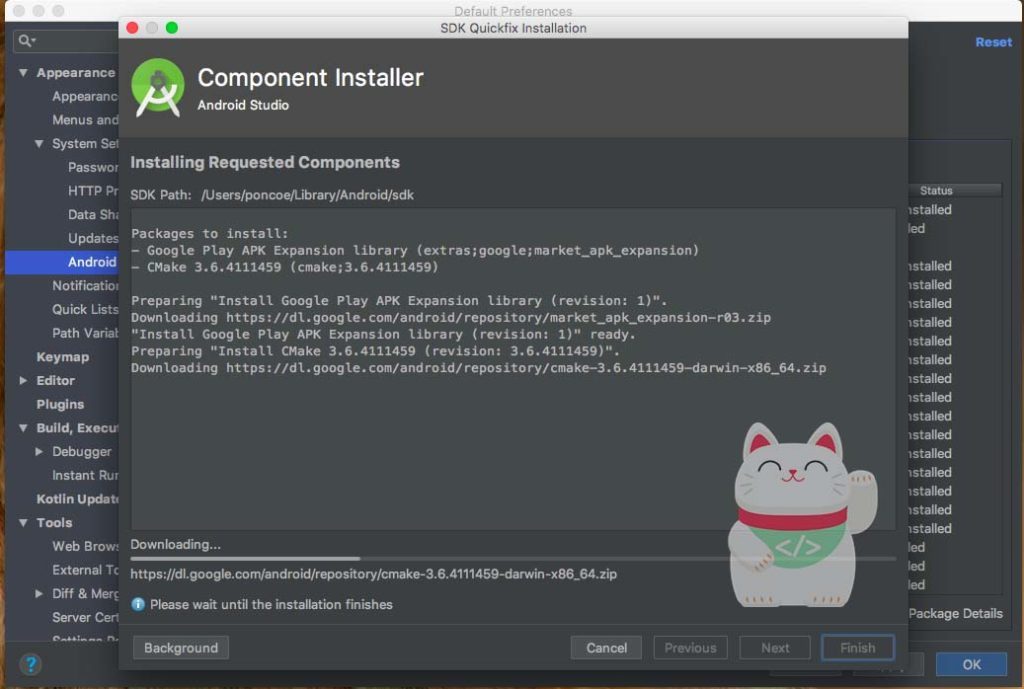Viewport: 1024px width, 689px height.
Task: Click the green zoom button of SDK Quickfix
Action: click(x=172, y=28)
